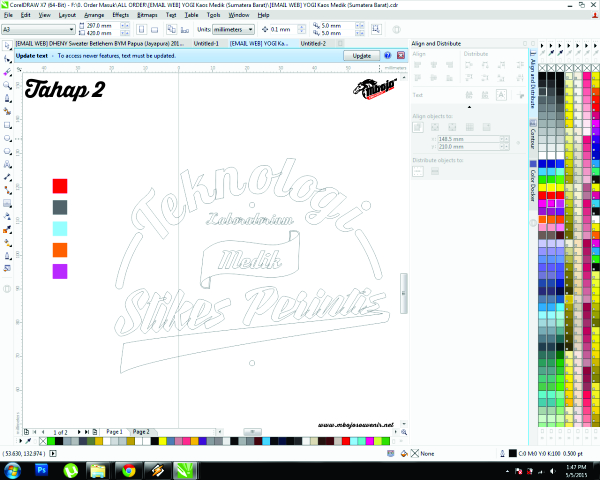
Task: Increase page width 297.0 mm spinner
Action: [125, 25]
